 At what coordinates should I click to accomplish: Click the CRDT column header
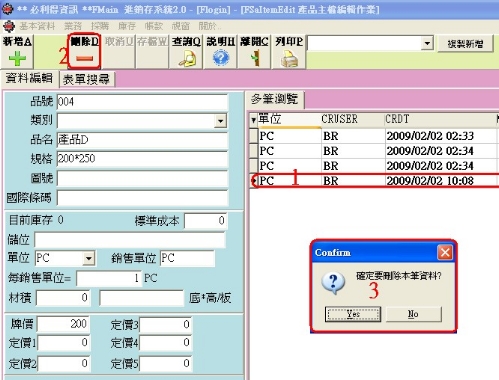pyautogui.click(x=440, y=119)
